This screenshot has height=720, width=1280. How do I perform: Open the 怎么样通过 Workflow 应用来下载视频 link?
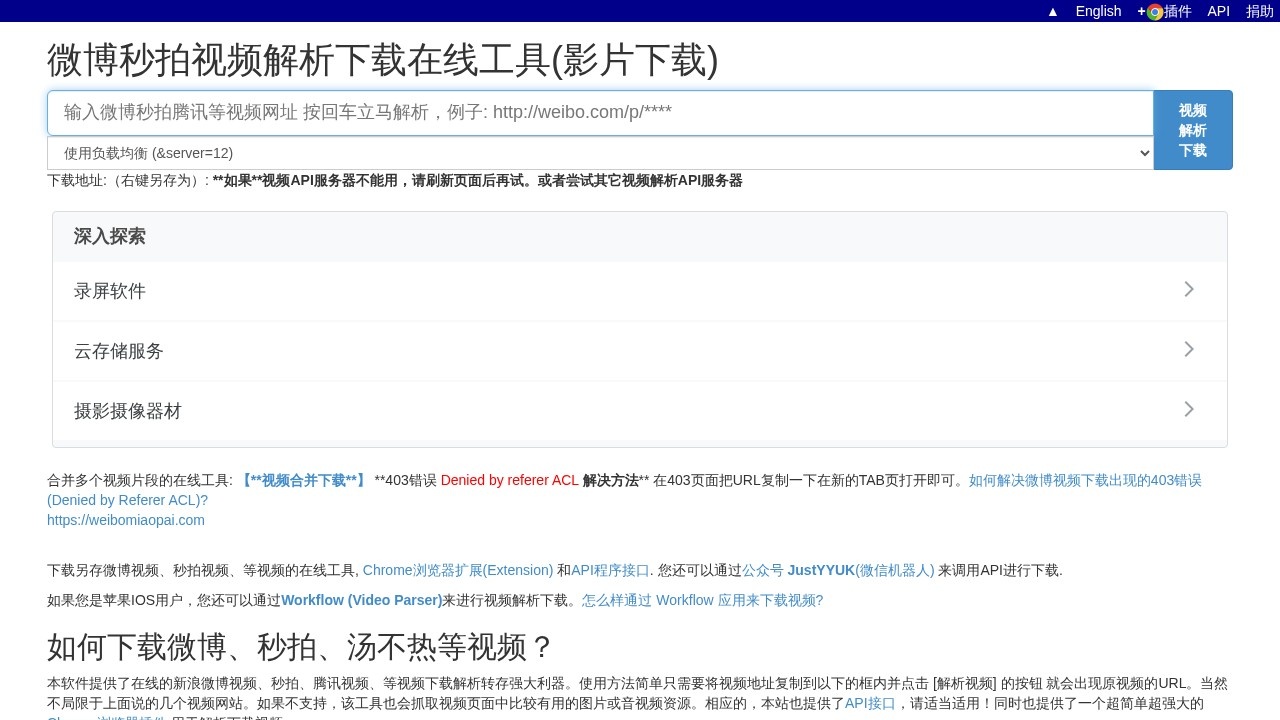tap(702, 600)
